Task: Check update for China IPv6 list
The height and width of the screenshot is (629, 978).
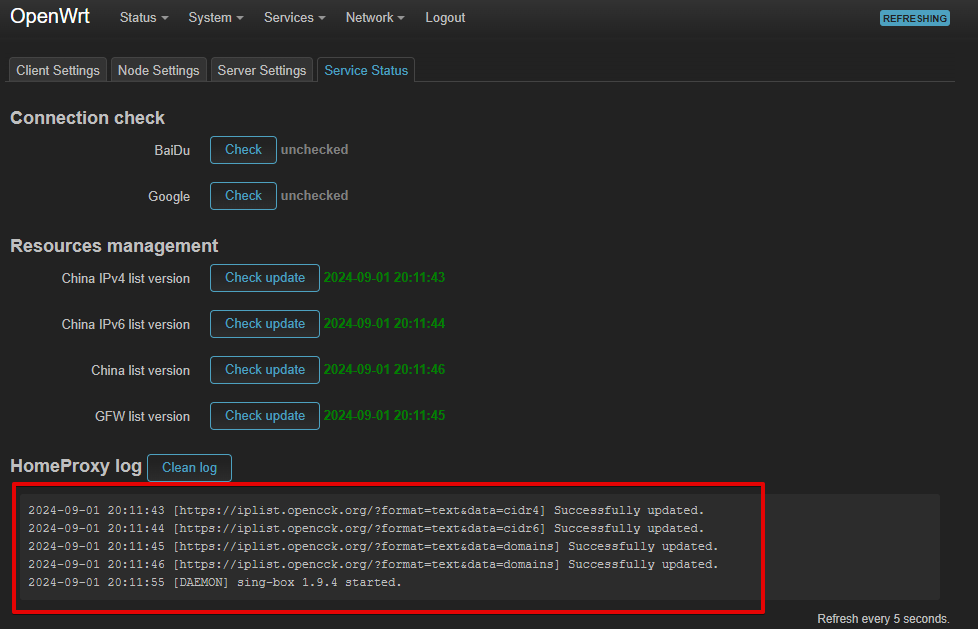Action: point(264,323)
